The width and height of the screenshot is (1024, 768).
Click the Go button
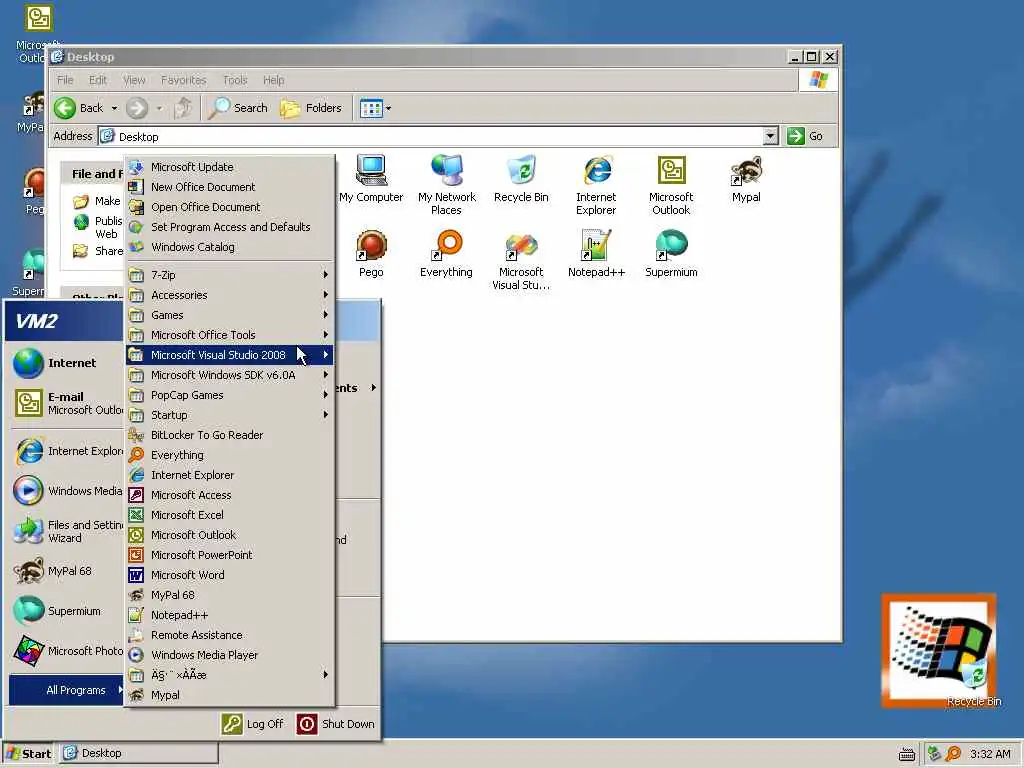(805, 136)
